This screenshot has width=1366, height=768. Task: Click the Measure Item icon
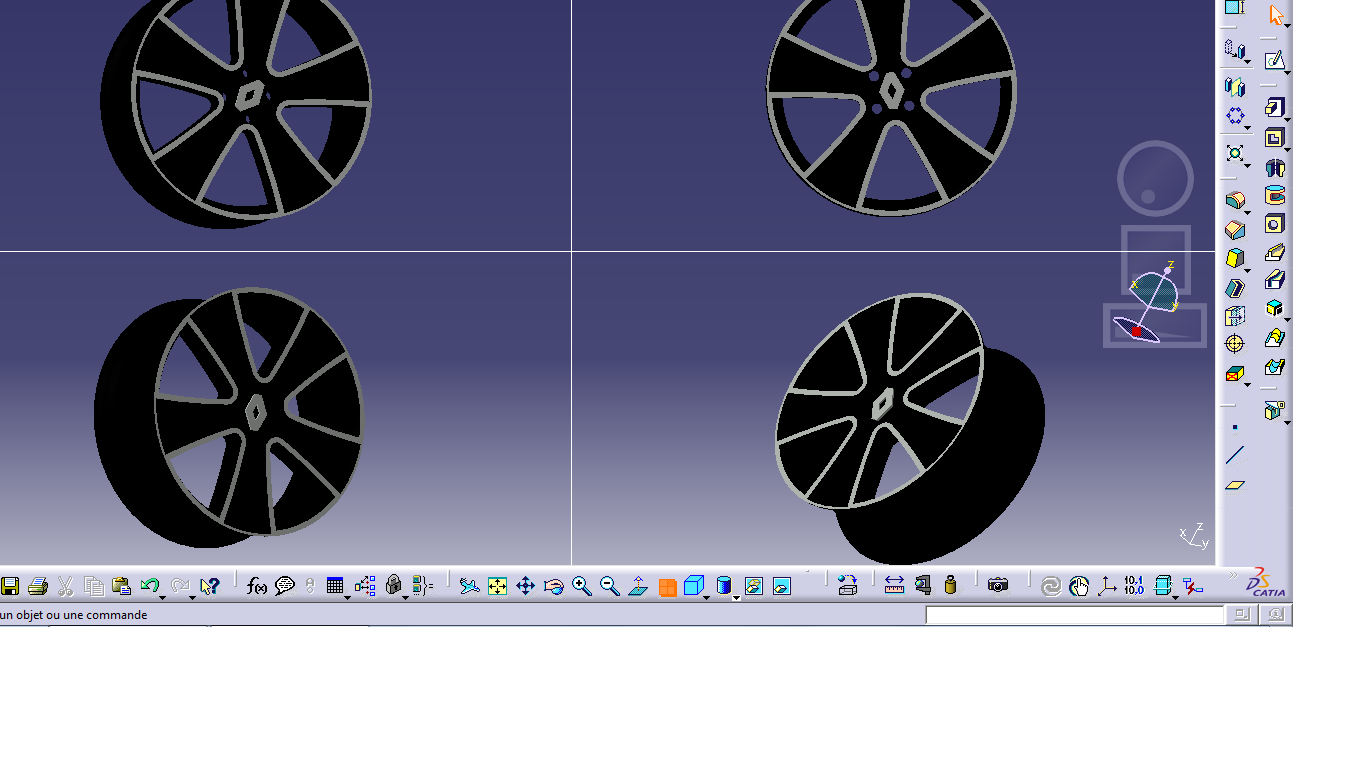[x=923, y=586]
